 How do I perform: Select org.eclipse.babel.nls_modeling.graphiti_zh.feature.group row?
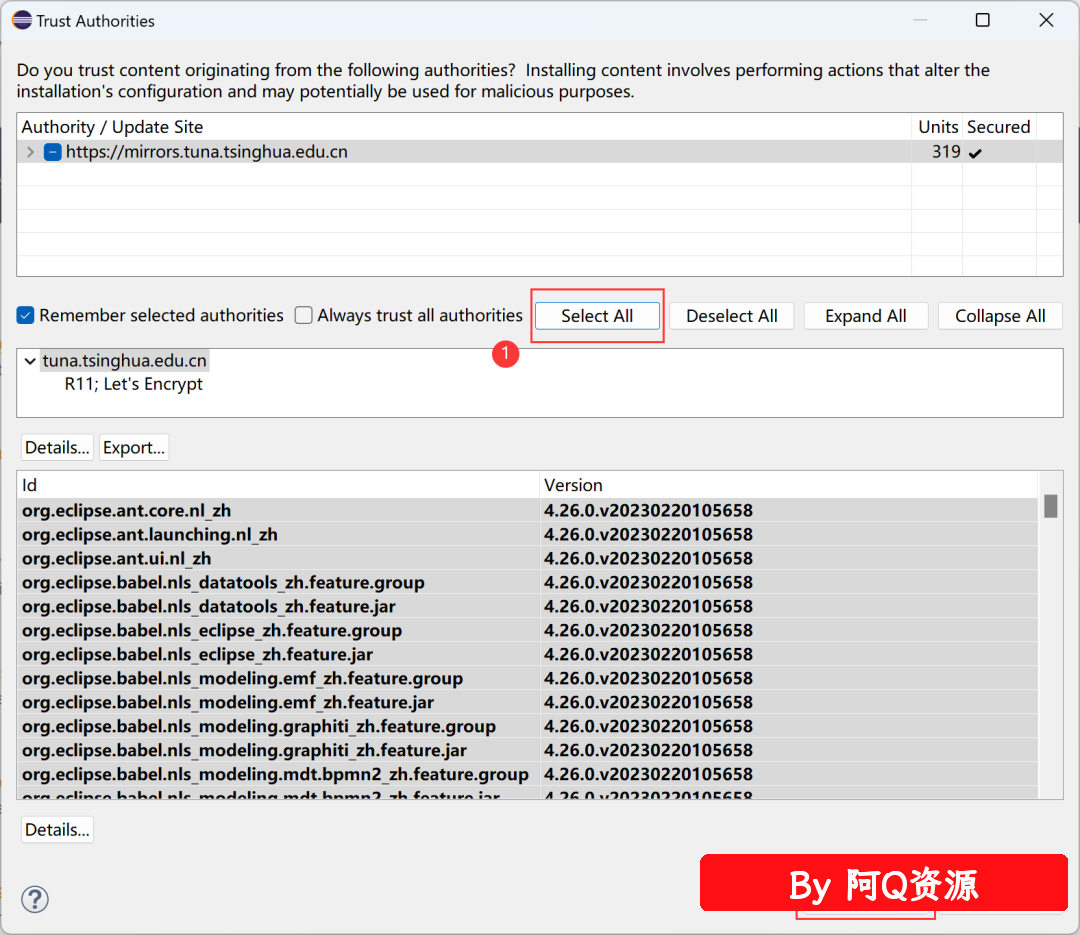[x=528, y=726]
